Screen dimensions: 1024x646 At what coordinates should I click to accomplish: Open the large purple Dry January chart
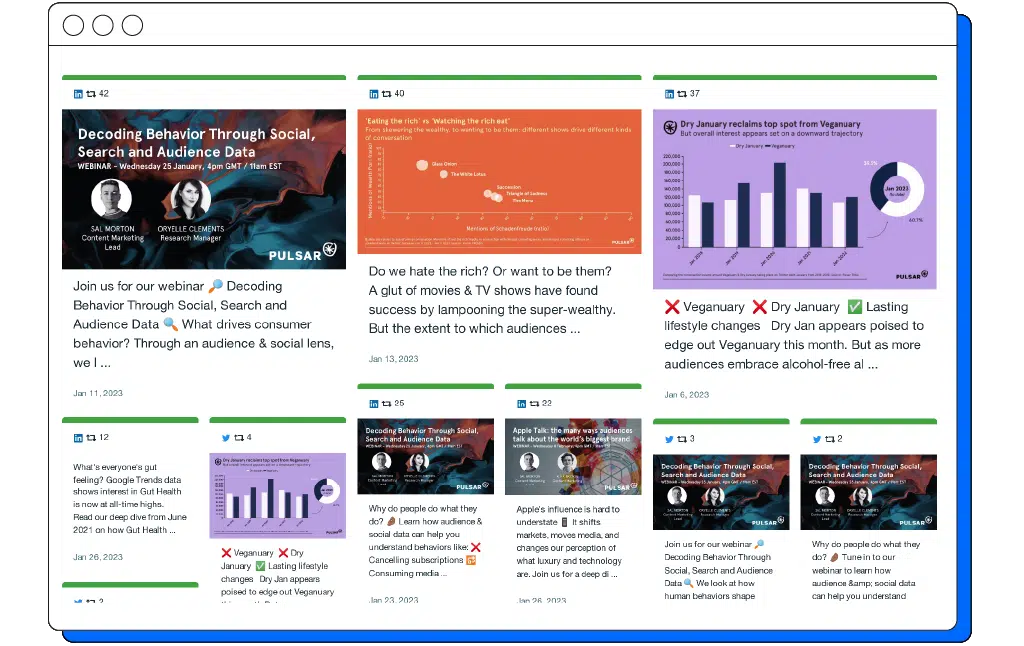794,199
